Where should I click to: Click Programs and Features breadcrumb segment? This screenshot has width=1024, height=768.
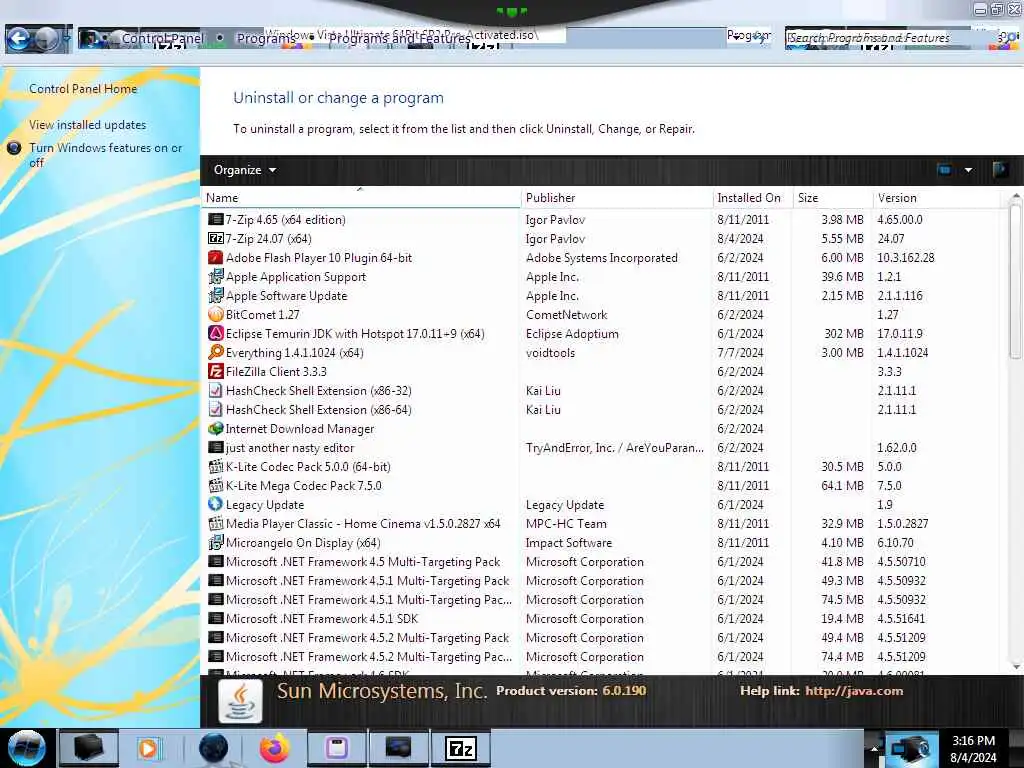click(x=399, y=39)
